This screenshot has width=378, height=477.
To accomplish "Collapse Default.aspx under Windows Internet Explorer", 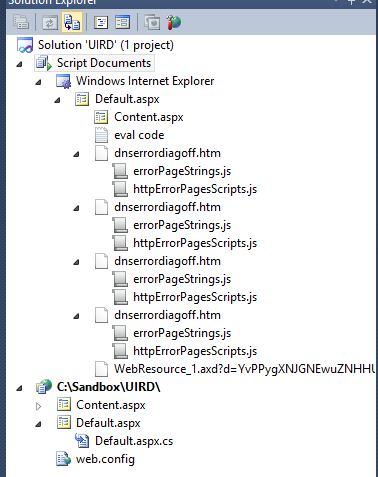I will (x=58, y=100).
